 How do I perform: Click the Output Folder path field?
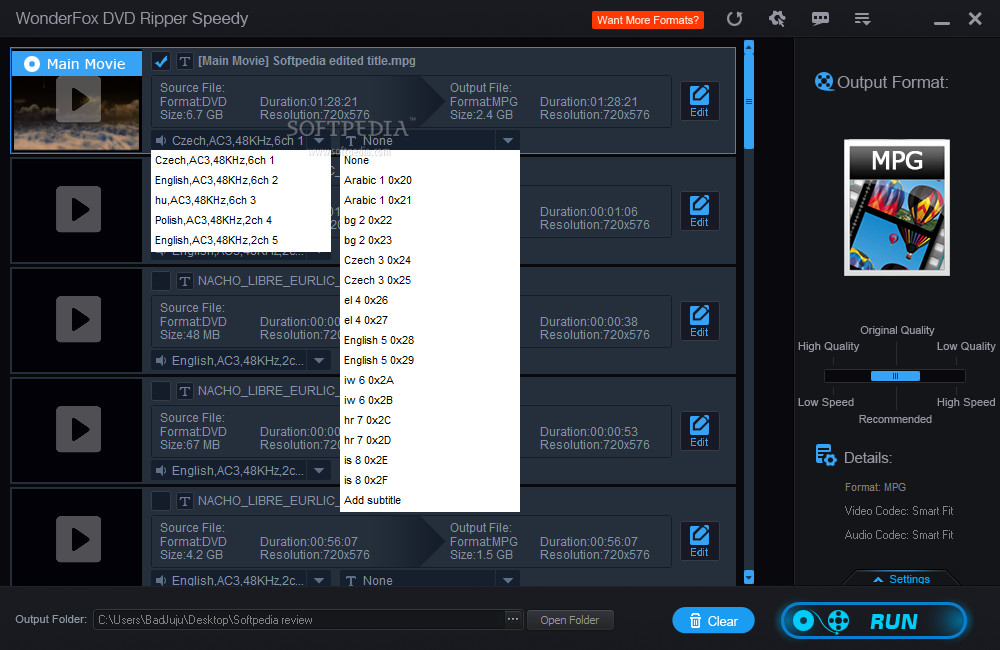[298, 620]
